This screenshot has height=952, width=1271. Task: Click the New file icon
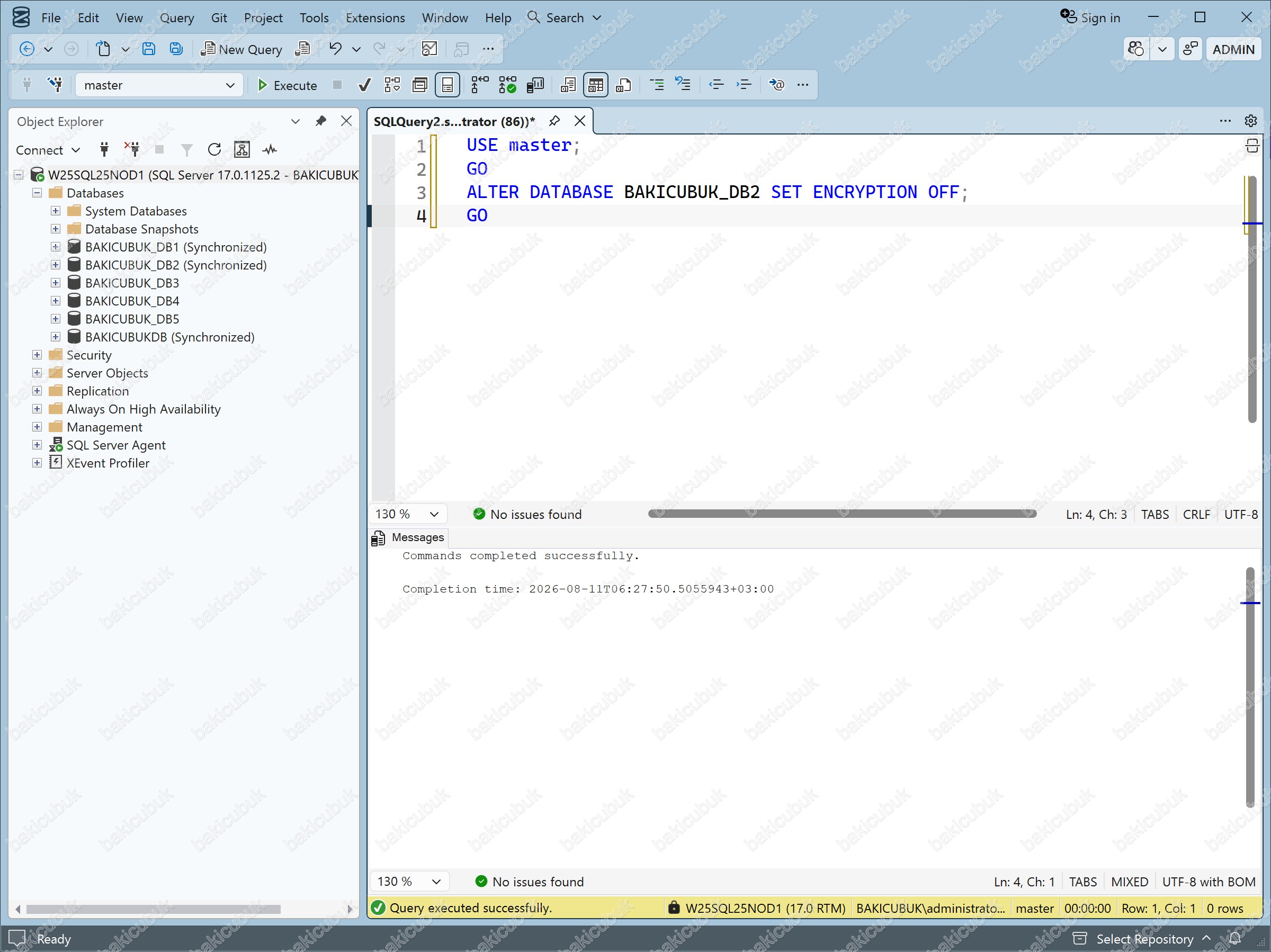pos(103,49)
